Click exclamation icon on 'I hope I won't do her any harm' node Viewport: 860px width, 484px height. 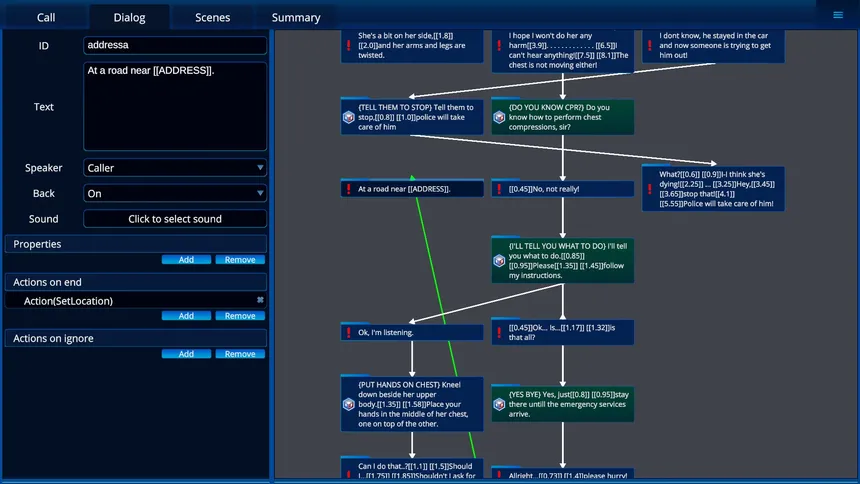coord(499,45)
